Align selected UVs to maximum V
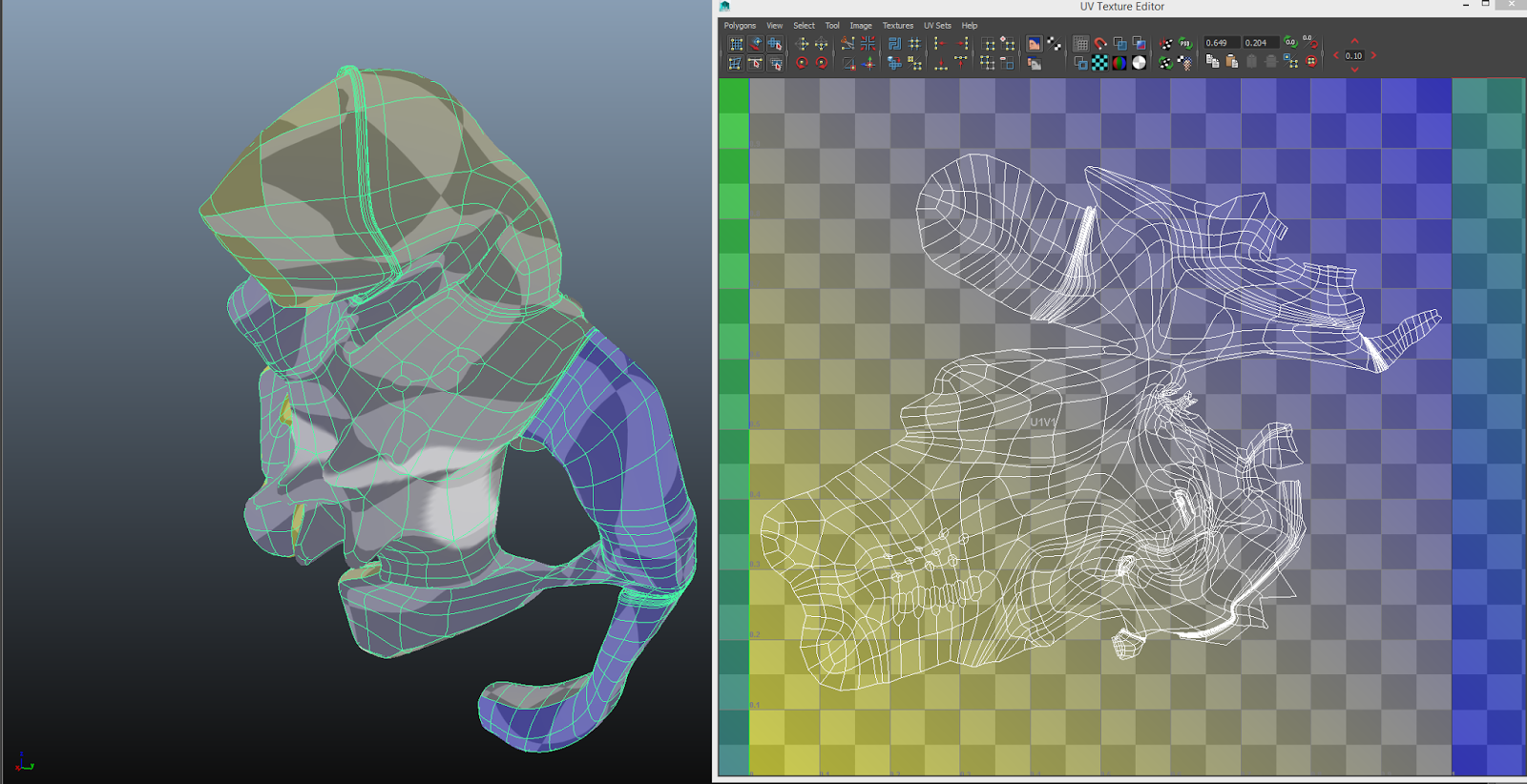This screenshot has width=1527, height=784. click(x=961, y=64)
